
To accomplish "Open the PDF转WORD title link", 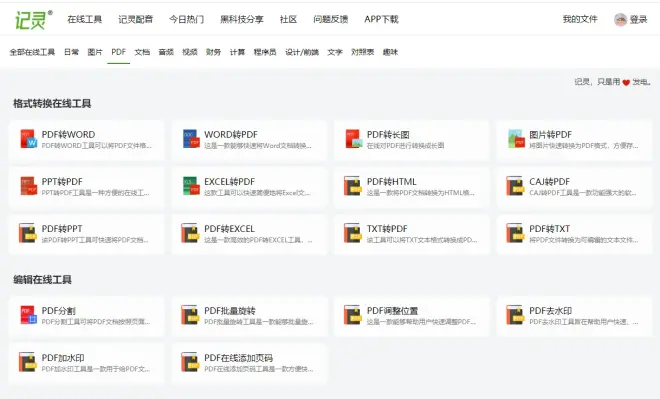I will (x=68, y=135).
